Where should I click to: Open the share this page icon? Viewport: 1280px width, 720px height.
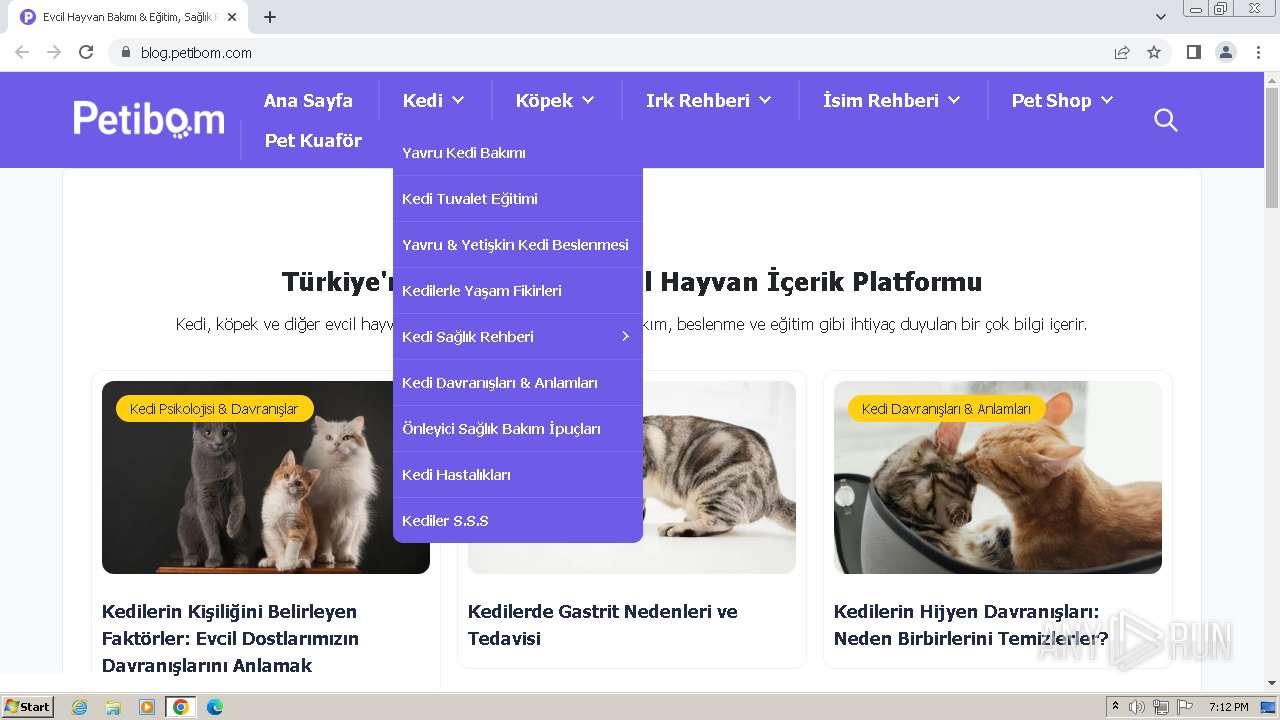1122,52
